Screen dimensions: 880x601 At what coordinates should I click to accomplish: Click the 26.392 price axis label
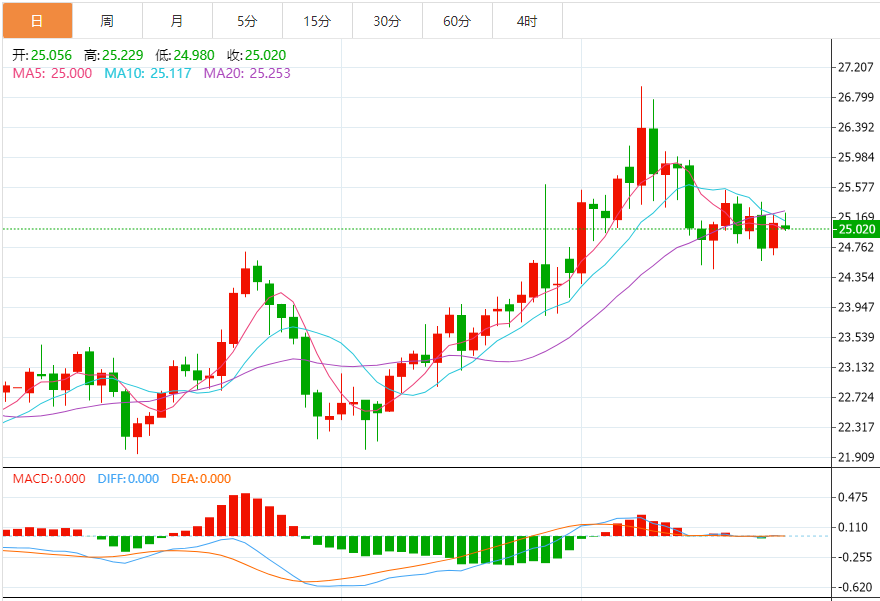pyautogui.click(x=856, y=127)
